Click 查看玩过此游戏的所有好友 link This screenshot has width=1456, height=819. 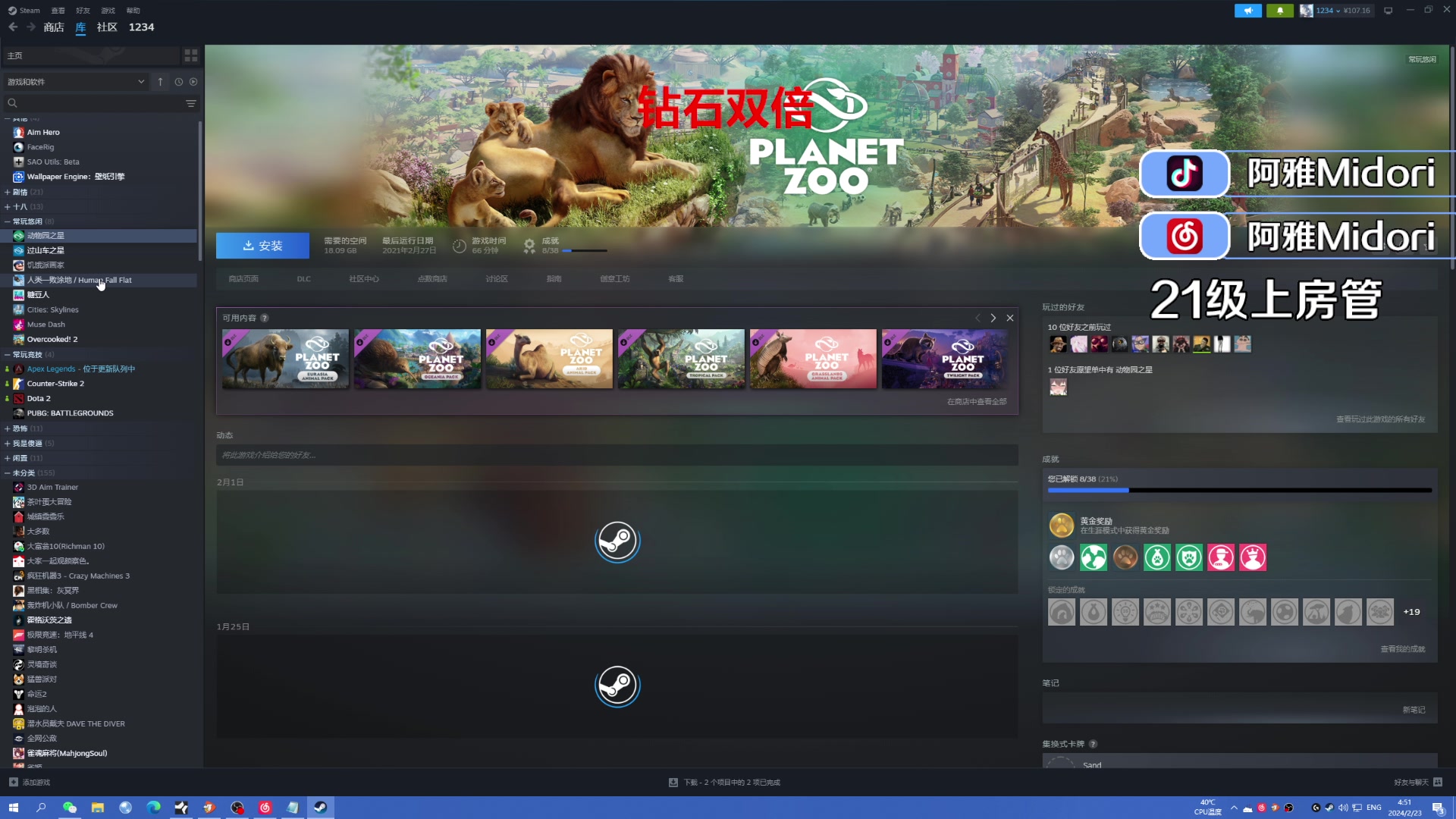1380,419
